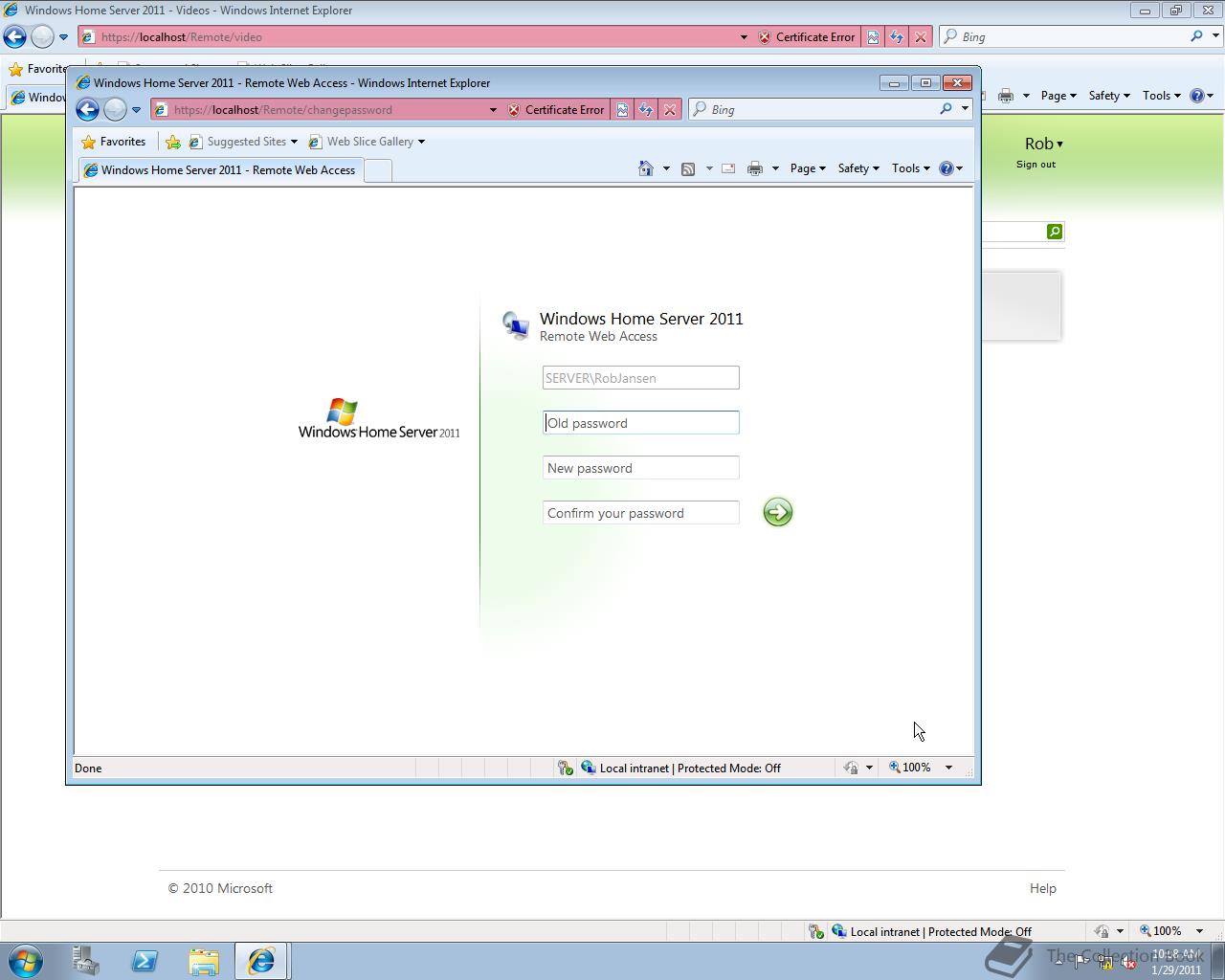Viewport: 1225px width, 980px height.
Task: Refresh the Videos window page
Action: (897, 37)
